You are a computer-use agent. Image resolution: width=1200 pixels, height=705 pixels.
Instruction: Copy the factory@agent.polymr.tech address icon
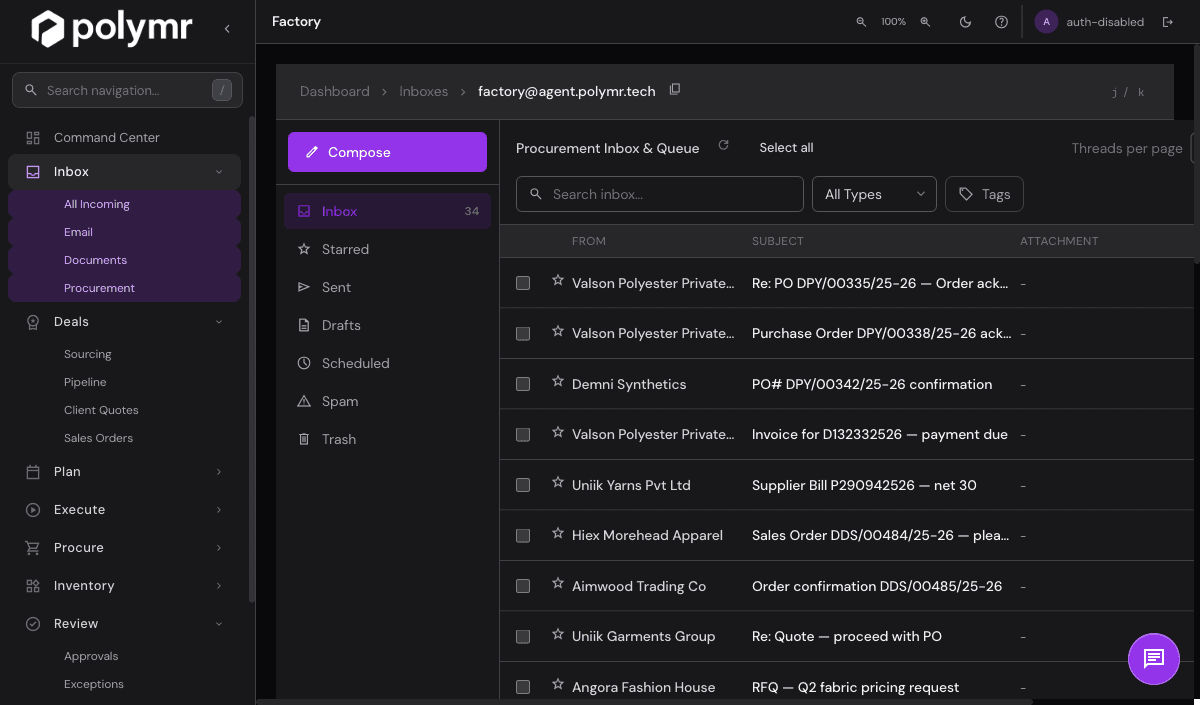[x=675, y=90]
